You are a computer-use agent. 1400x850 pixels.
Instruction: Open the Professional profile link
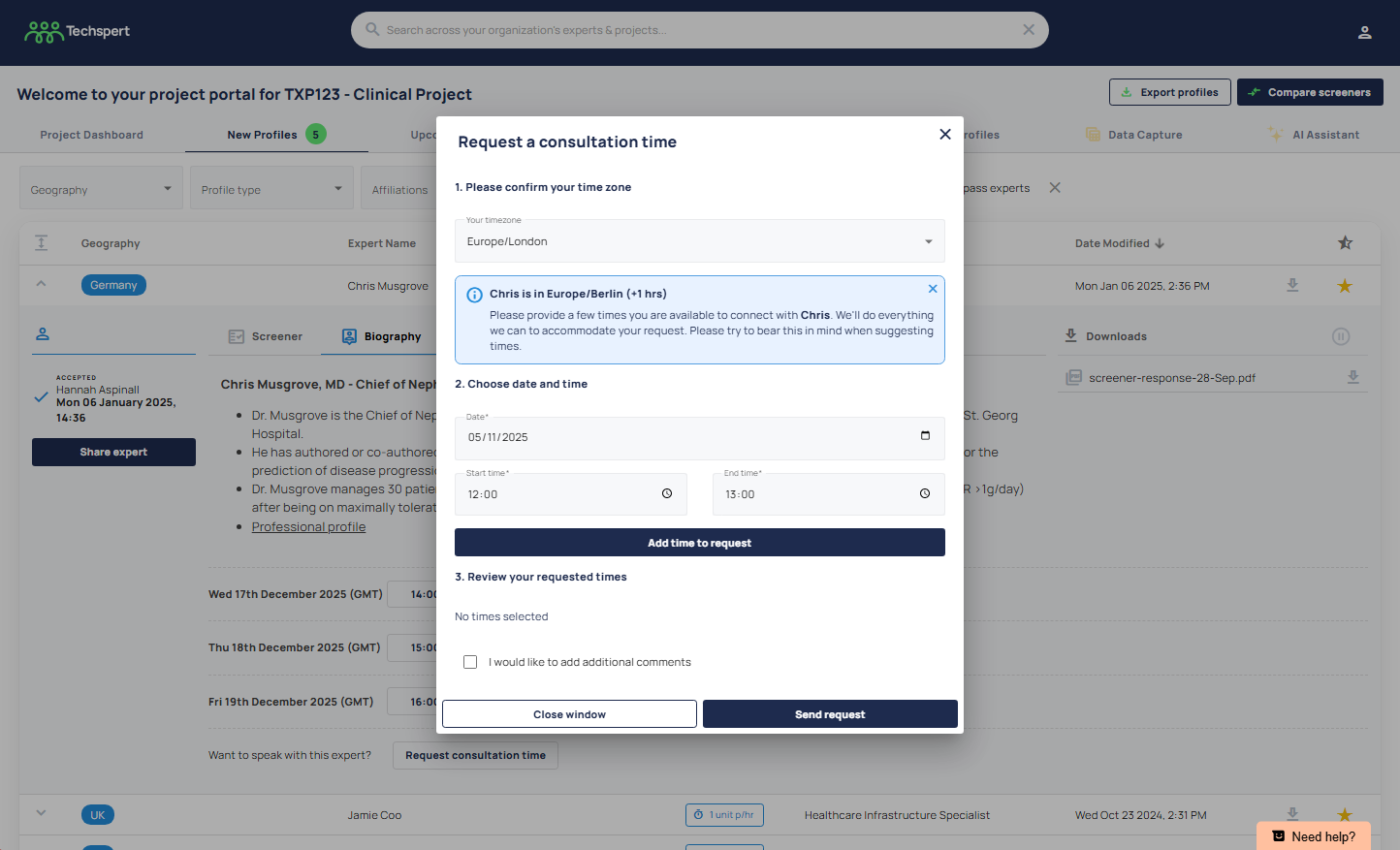pos(308,527)
